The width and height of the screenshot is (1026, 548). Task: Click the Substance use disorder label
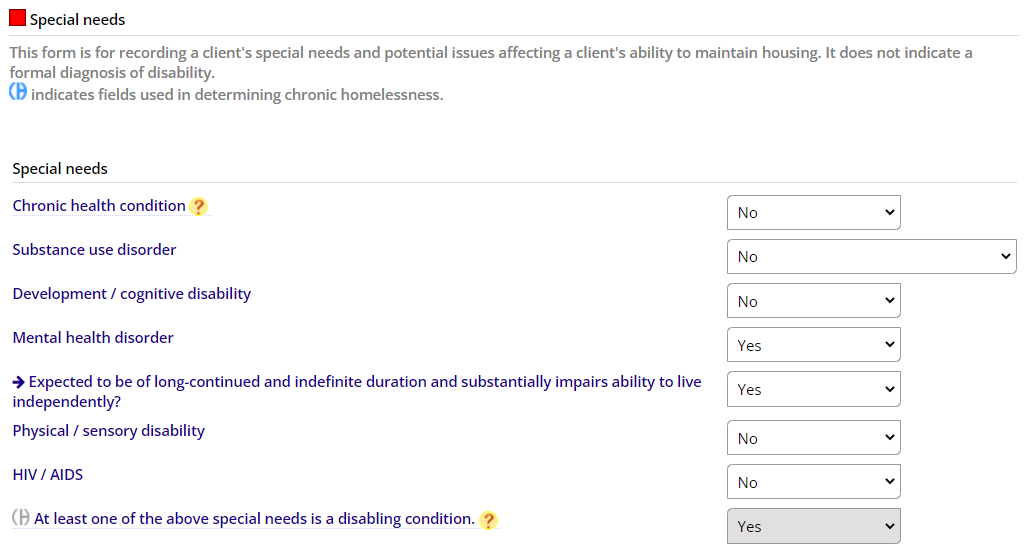pos(94,249)
